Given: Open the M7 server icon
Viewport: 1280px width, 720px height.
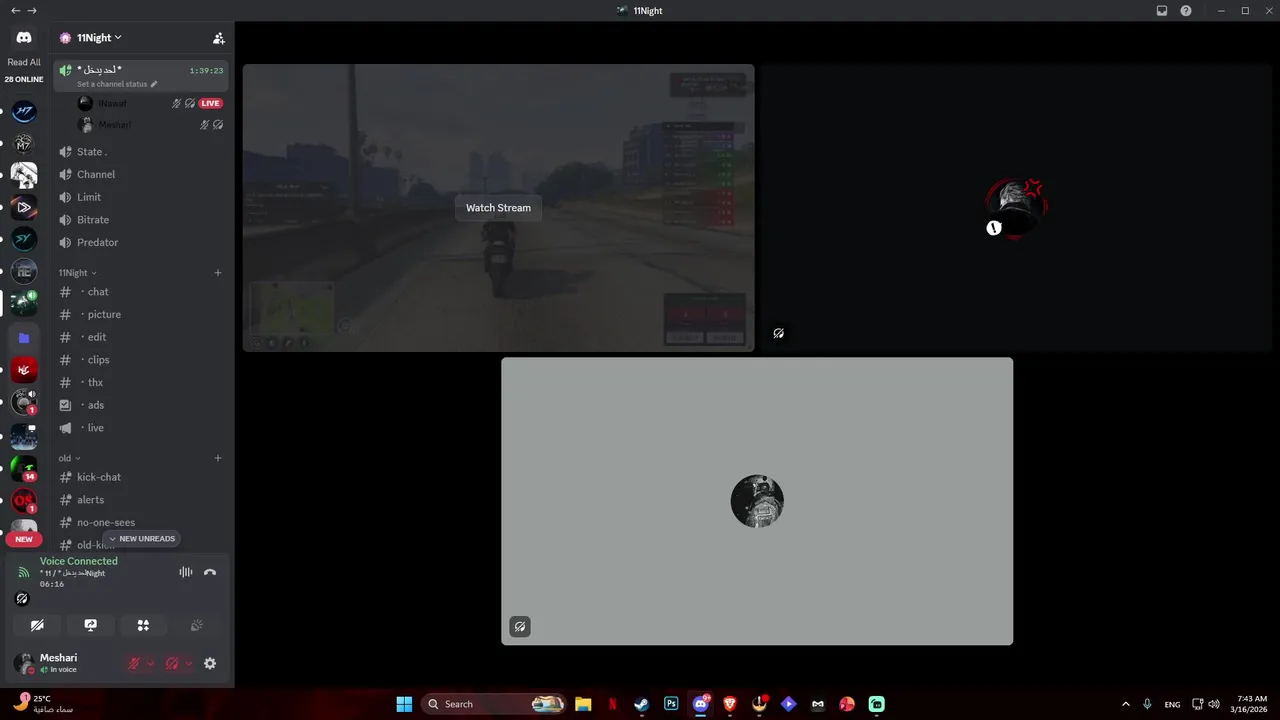Looking at the screenshot, I should point(24,143).
